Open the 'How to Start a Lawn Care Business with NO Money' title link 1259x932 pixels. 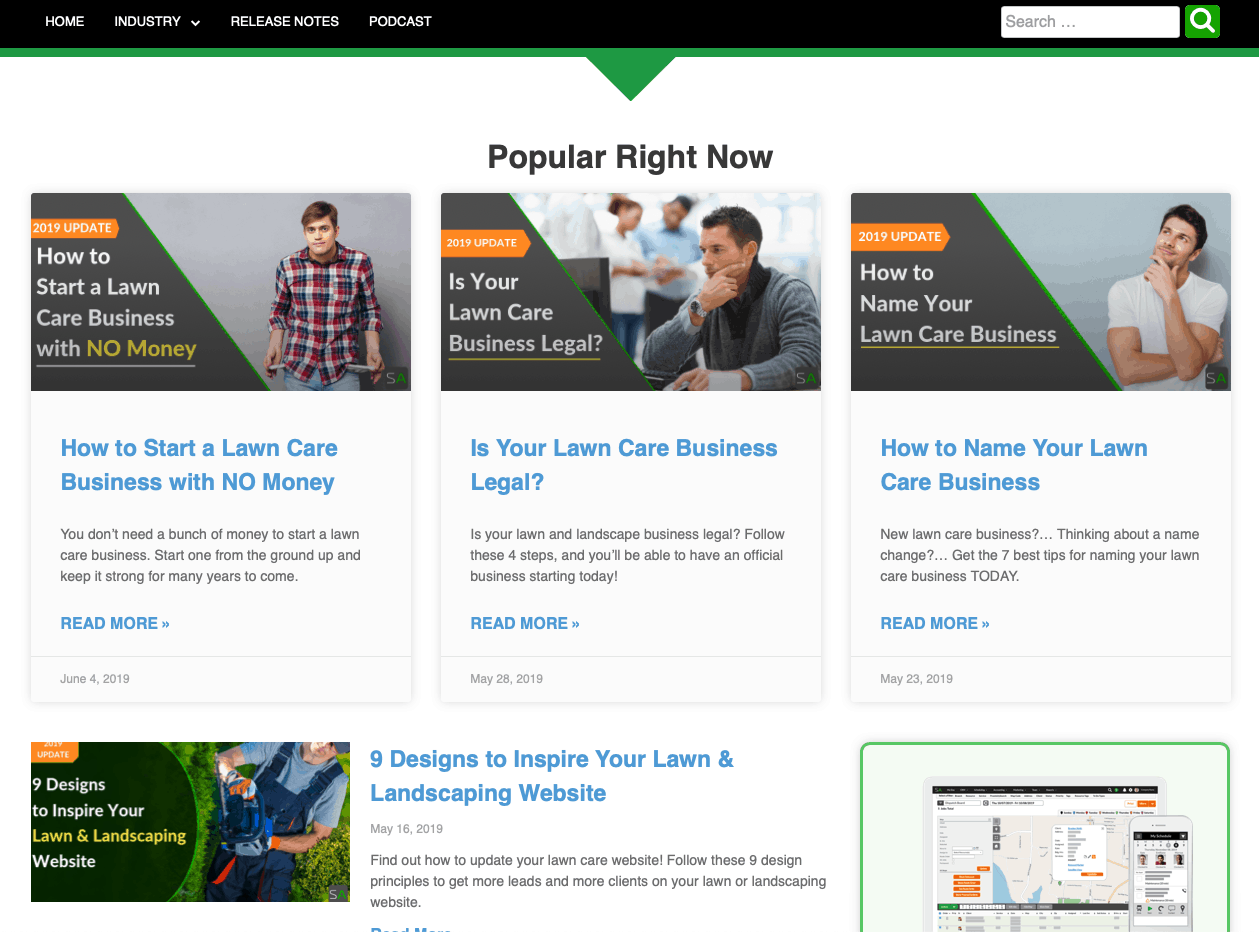(x=199, y=465)
